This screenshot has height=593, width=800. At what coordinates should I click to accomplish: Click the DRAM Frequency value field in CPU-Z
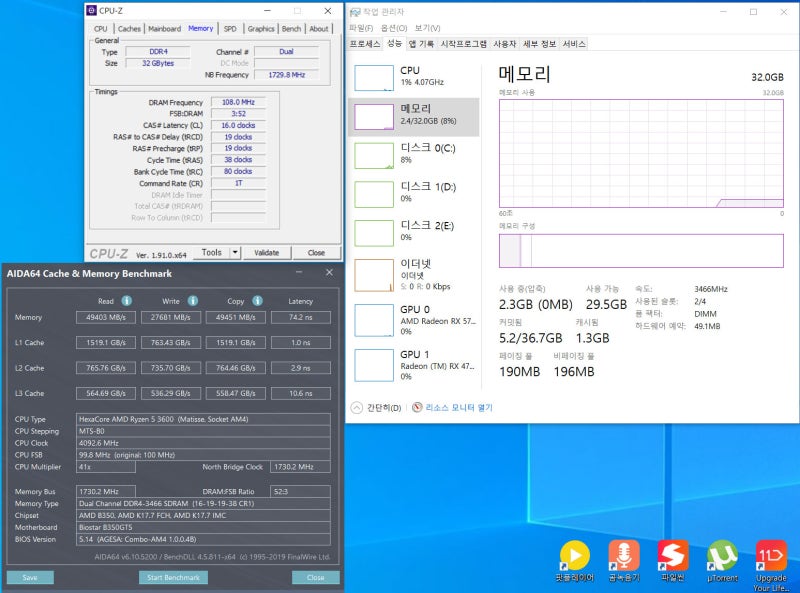click(x=238, y=102)
